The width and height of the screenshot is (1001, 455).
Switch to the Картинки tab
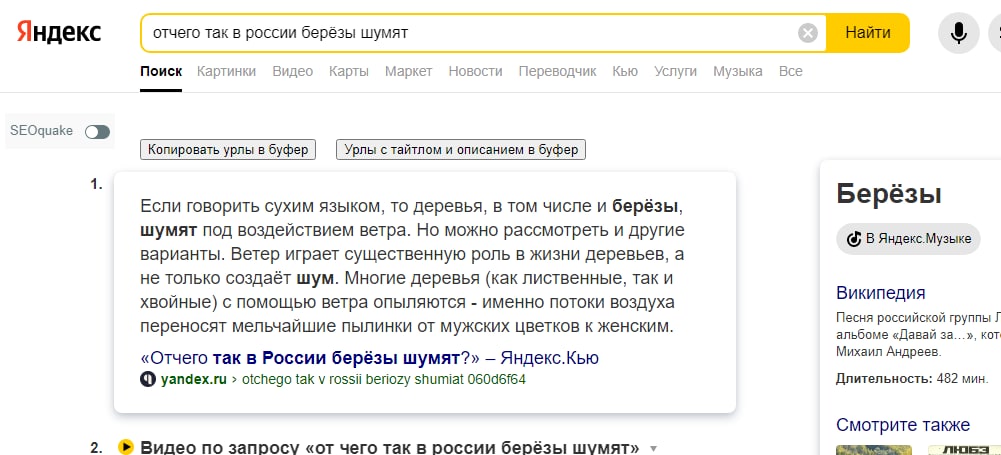pyautogui.click(x=227, y=71)
